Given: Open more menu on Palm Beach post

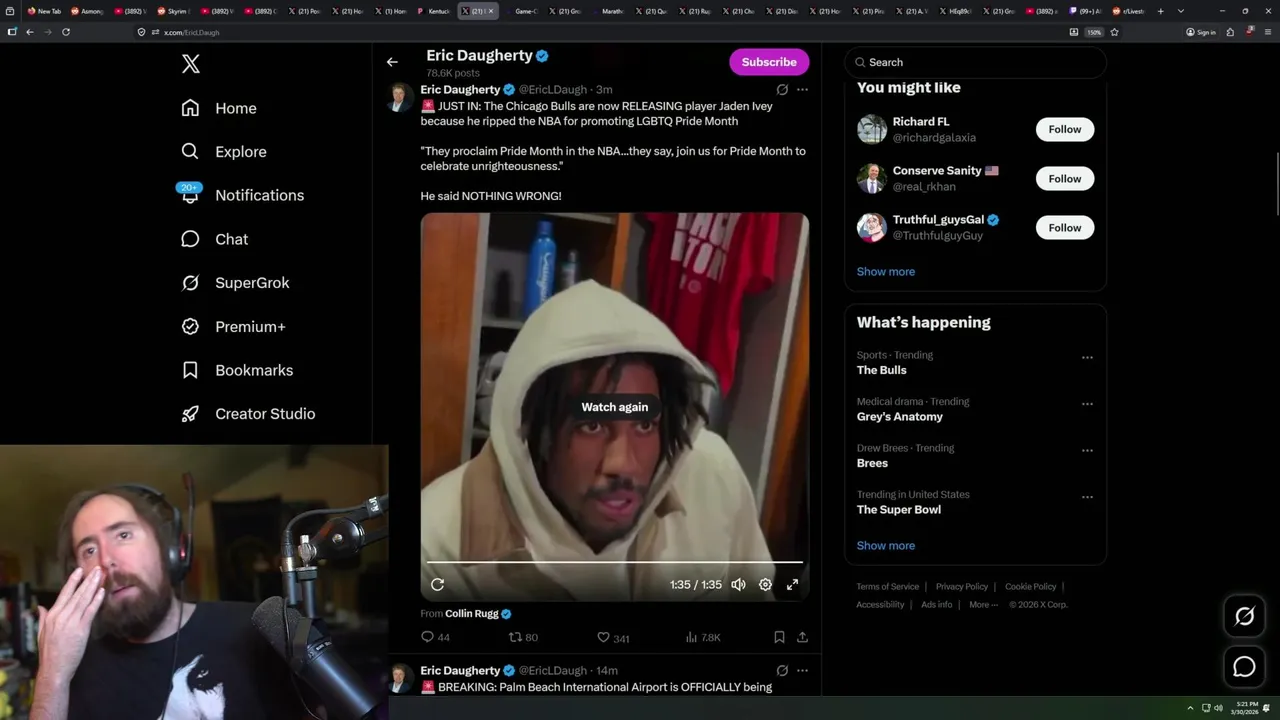Looking at the screenshot, I should click(802, 671).
